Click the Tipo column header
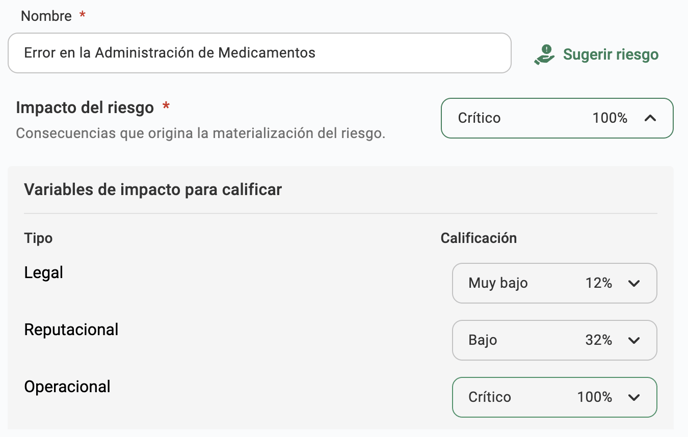Viewport: 688px width, 437px height. (x=38, y=238)
